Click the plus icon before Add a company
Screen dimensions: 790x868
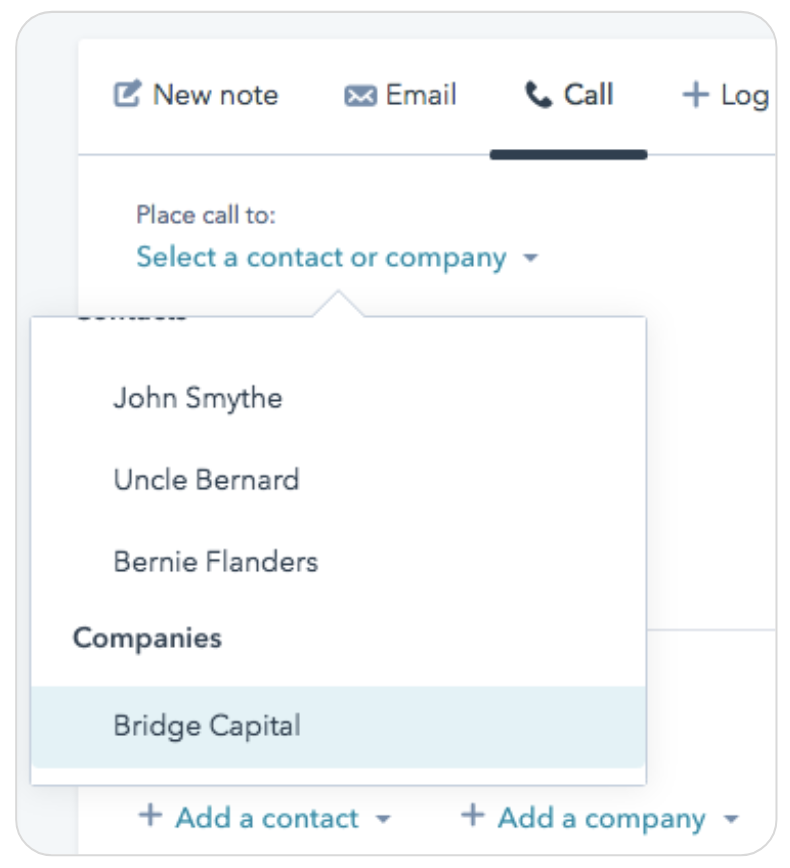click(473, 815)
